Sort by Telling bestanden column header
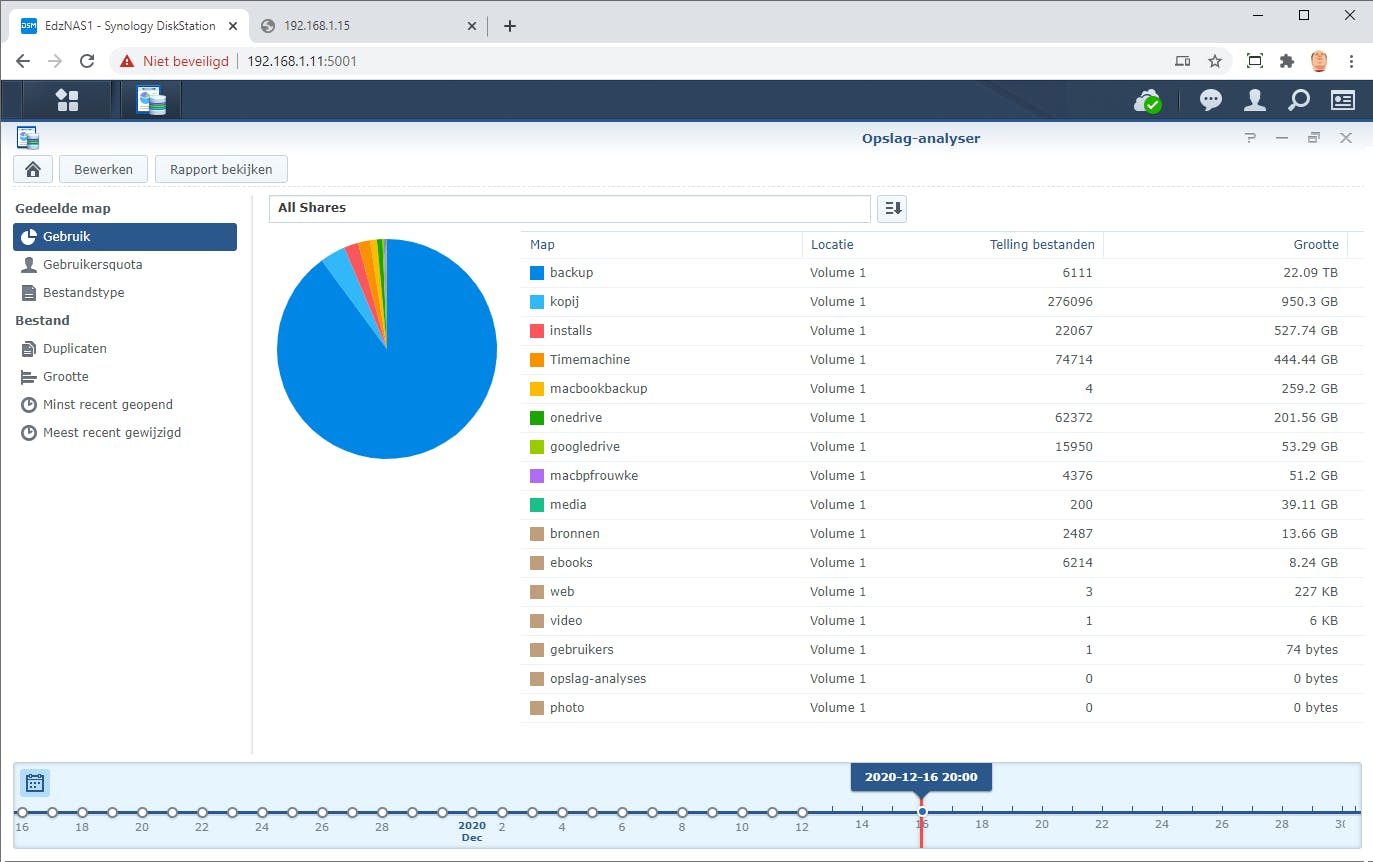This screenshot has width=1373, height=862. [1041, 244]
